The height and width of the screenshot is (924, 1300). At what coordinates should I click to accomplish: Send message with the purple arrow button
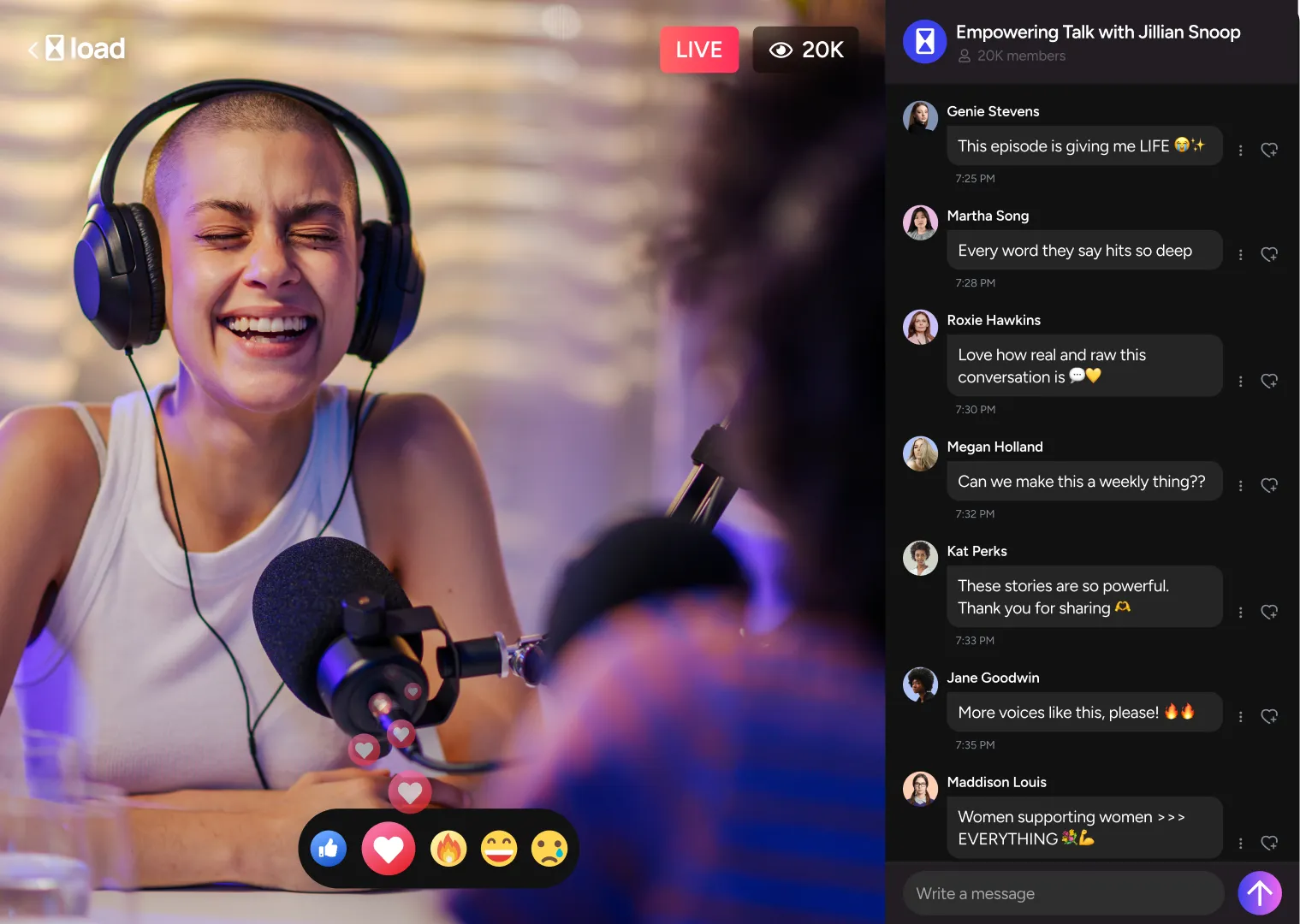(x=1260, y=893)
